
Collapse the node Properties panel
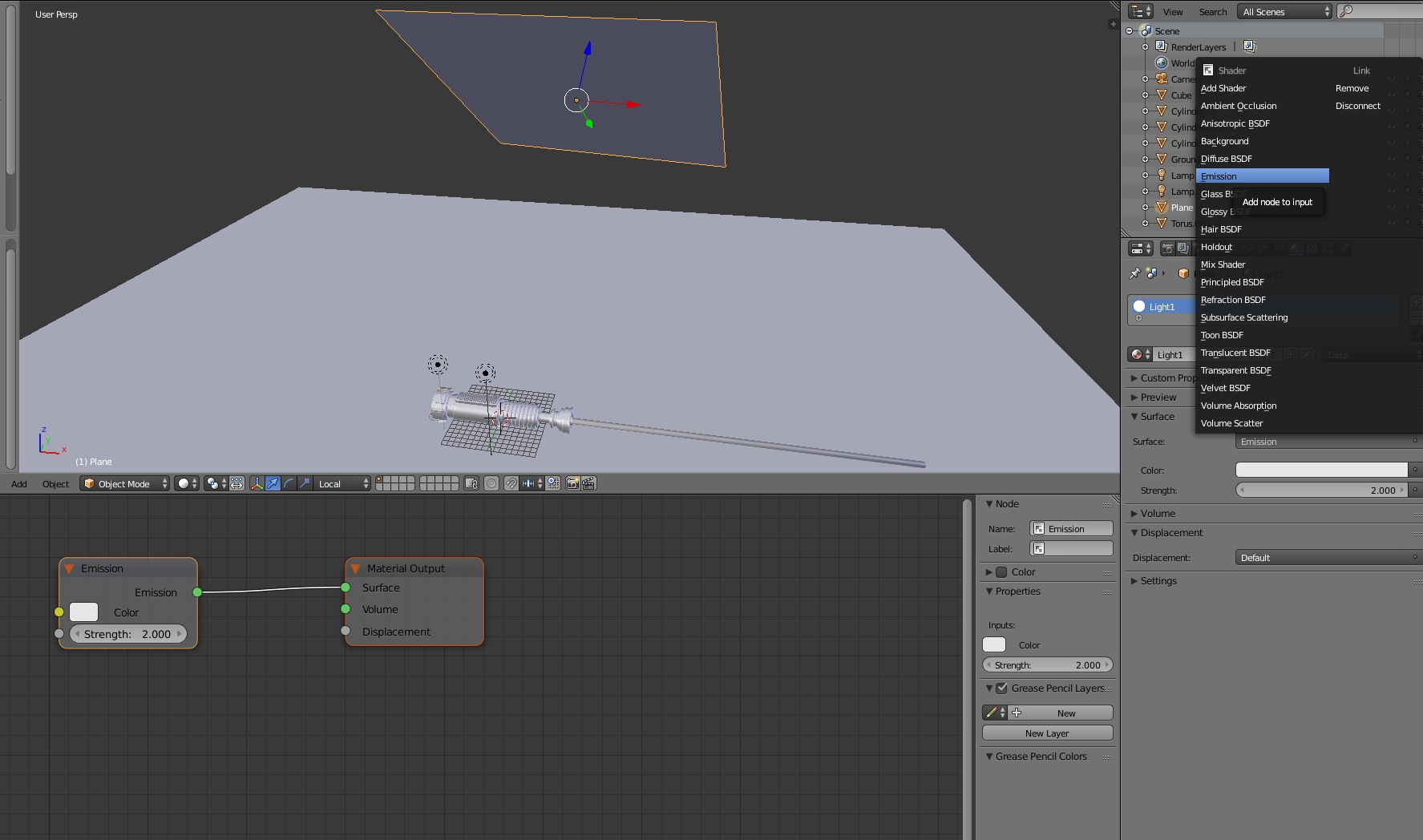click(989, 591)
